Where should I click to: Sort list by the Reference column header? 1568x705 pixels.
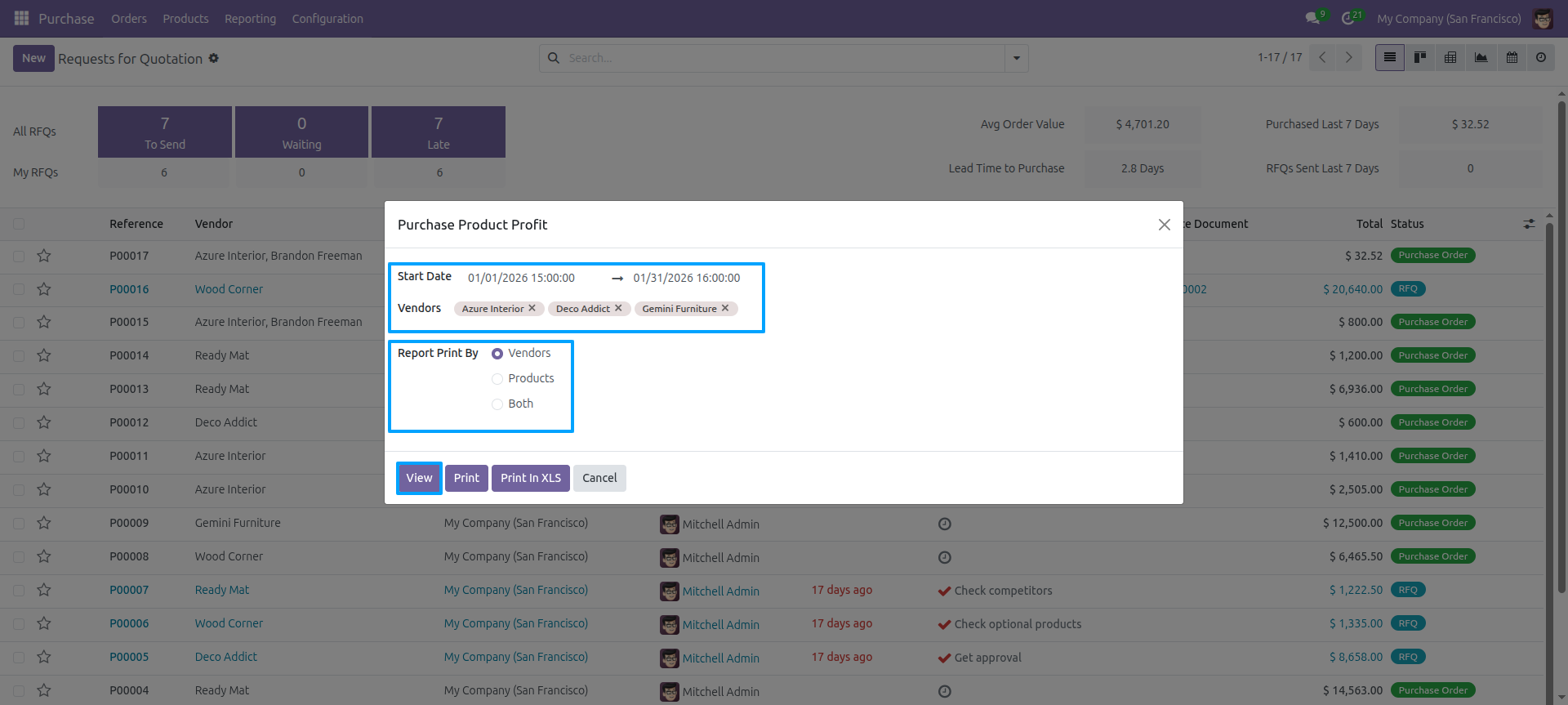coord(136,224)
